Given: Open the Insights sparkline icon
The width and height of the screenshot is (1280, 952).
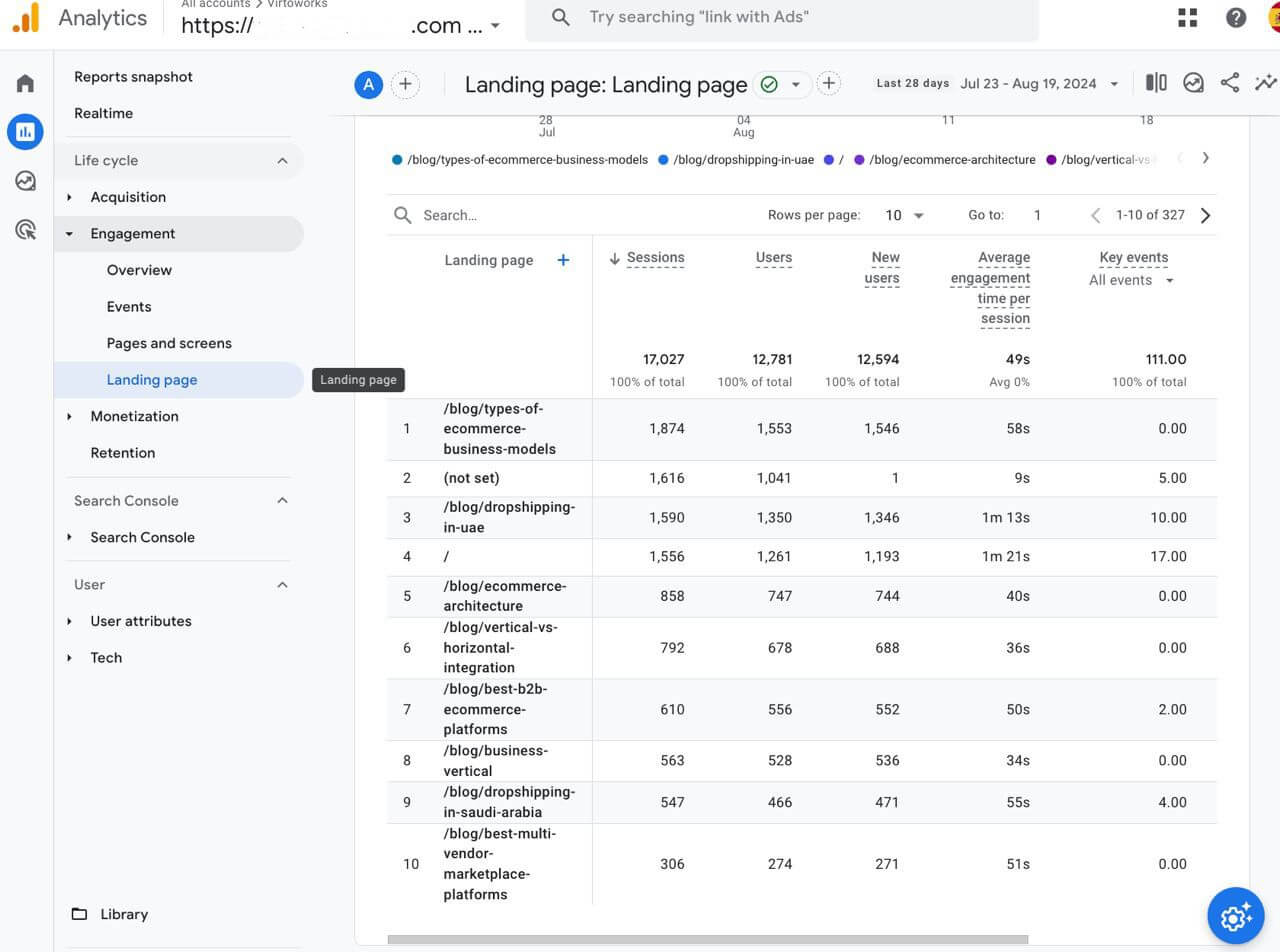Looking at the screenshot, I should (1266, 83).
